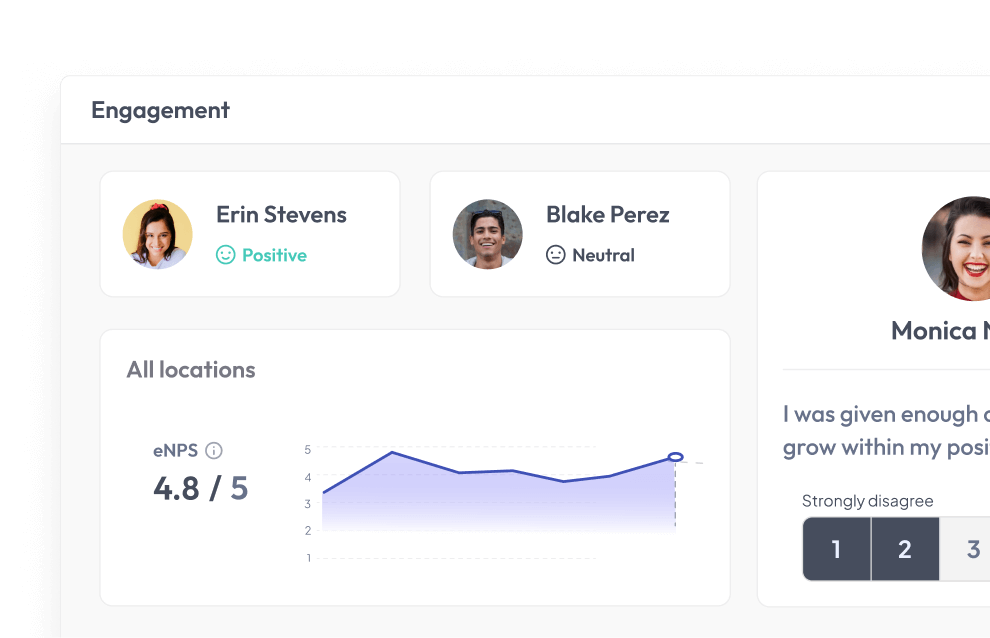Click the Engagement panel header
The width and height of the screenshot is (990, 638).
coord(160,110)
